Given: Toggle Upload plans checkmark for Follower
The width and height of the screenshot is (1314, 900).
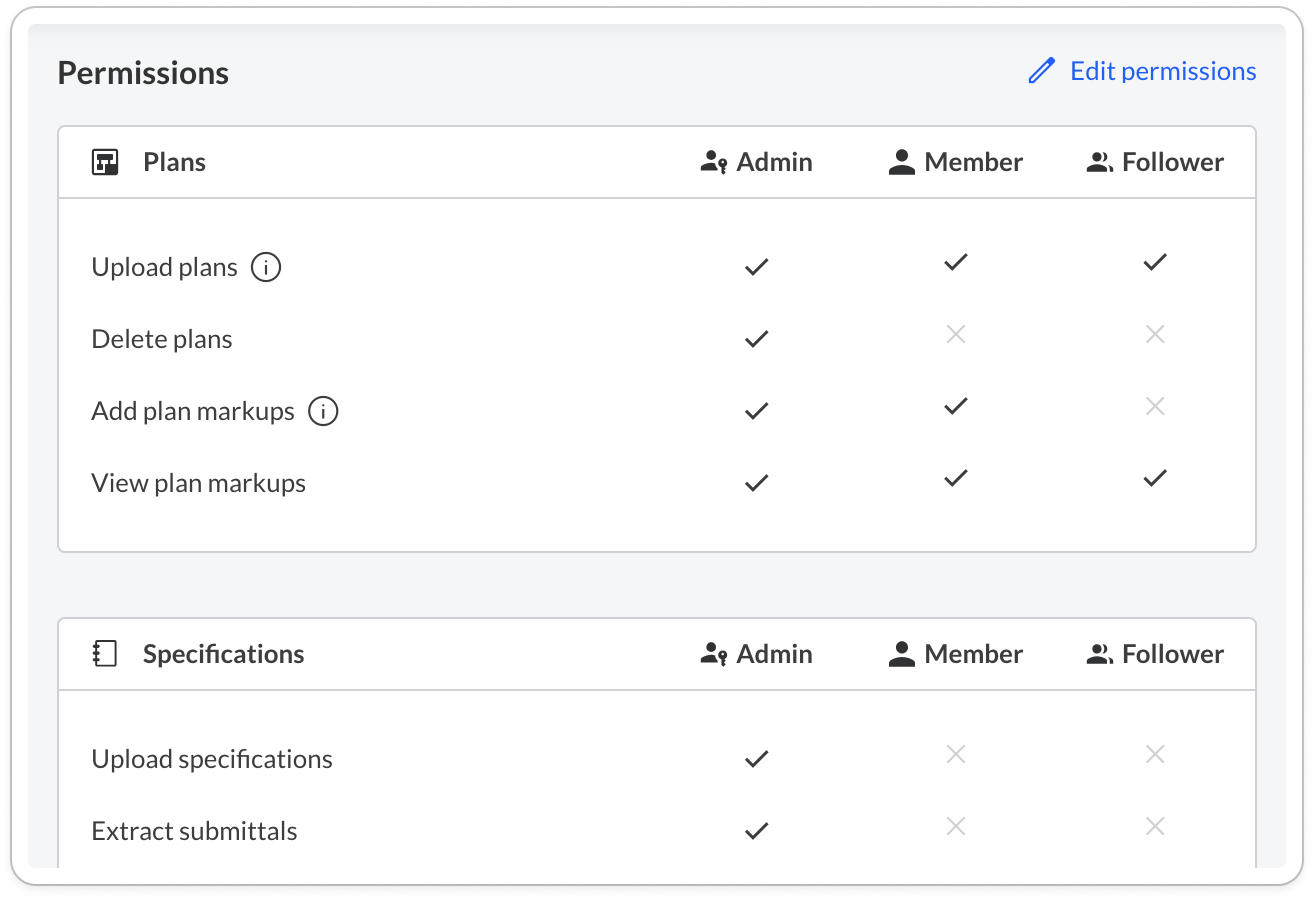Looking at the screenshot, I should (1155, 263).
